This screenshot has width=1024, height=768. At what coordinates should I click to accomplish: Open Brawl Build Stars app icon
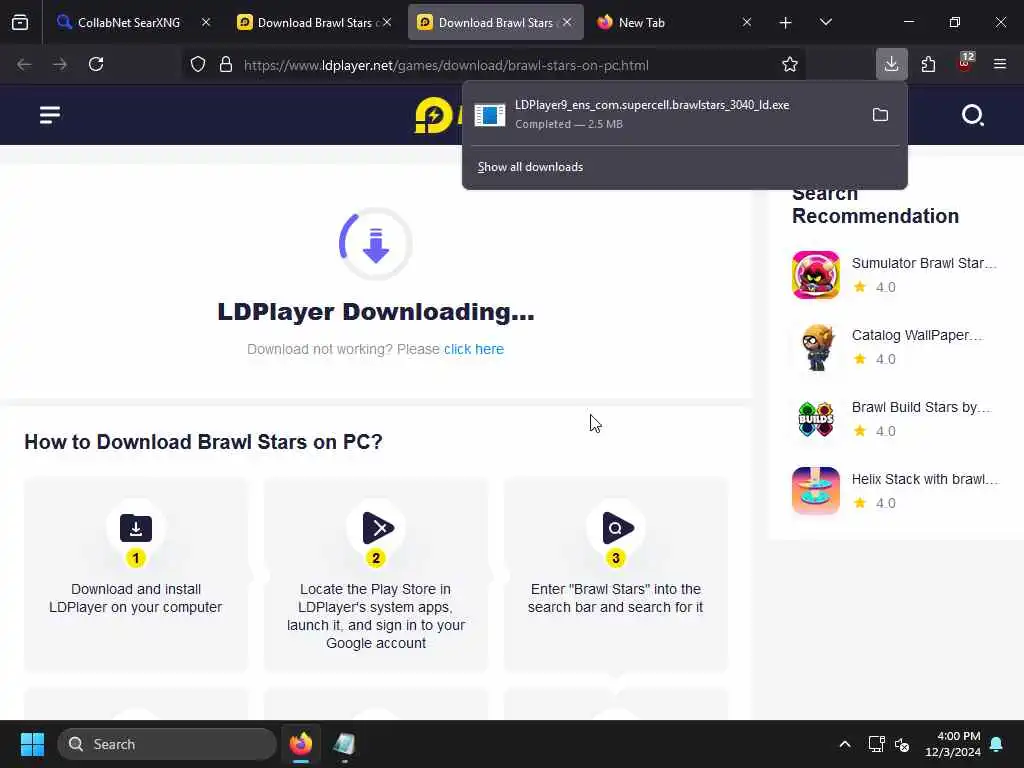pyautogui.click(x=816, y=419)
